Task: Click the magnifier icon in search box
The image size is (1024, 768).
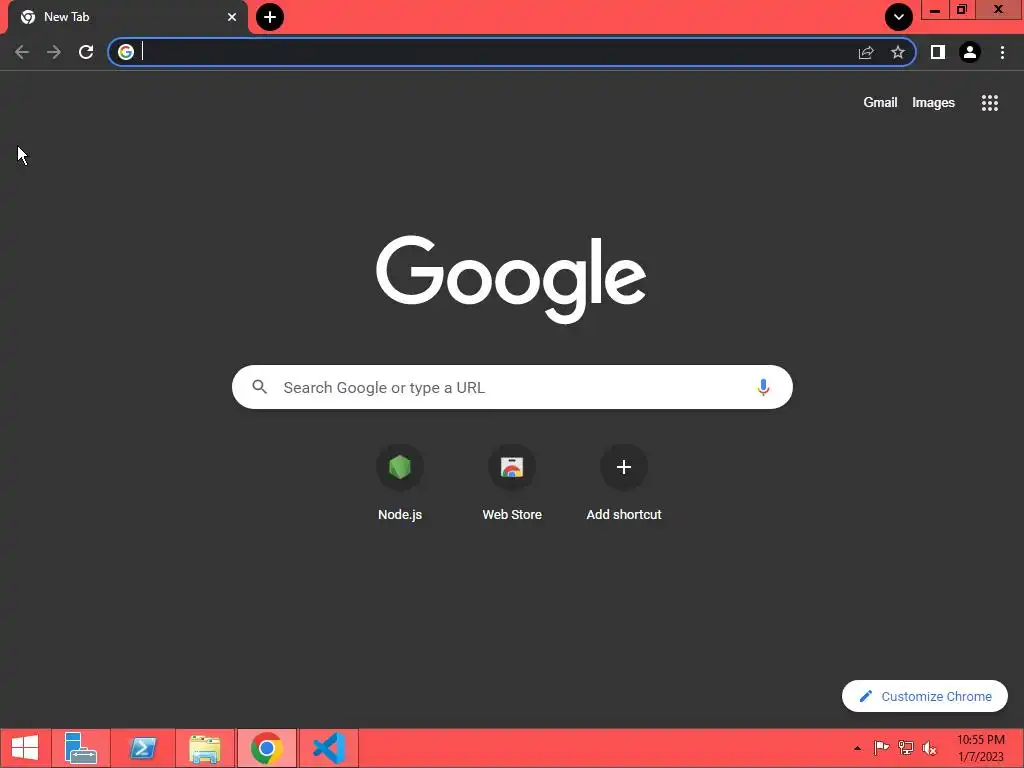Action: pyautogui.click(x=260, y=387)
